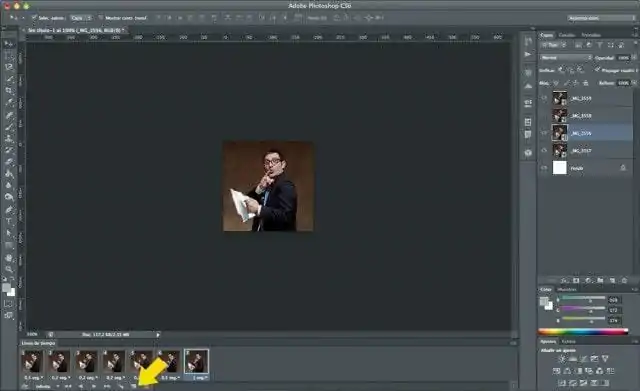Viewport: 640px width, 391px height.
Task: Select the _MG_3557 layer thumbnail
Action: (560, 151)
